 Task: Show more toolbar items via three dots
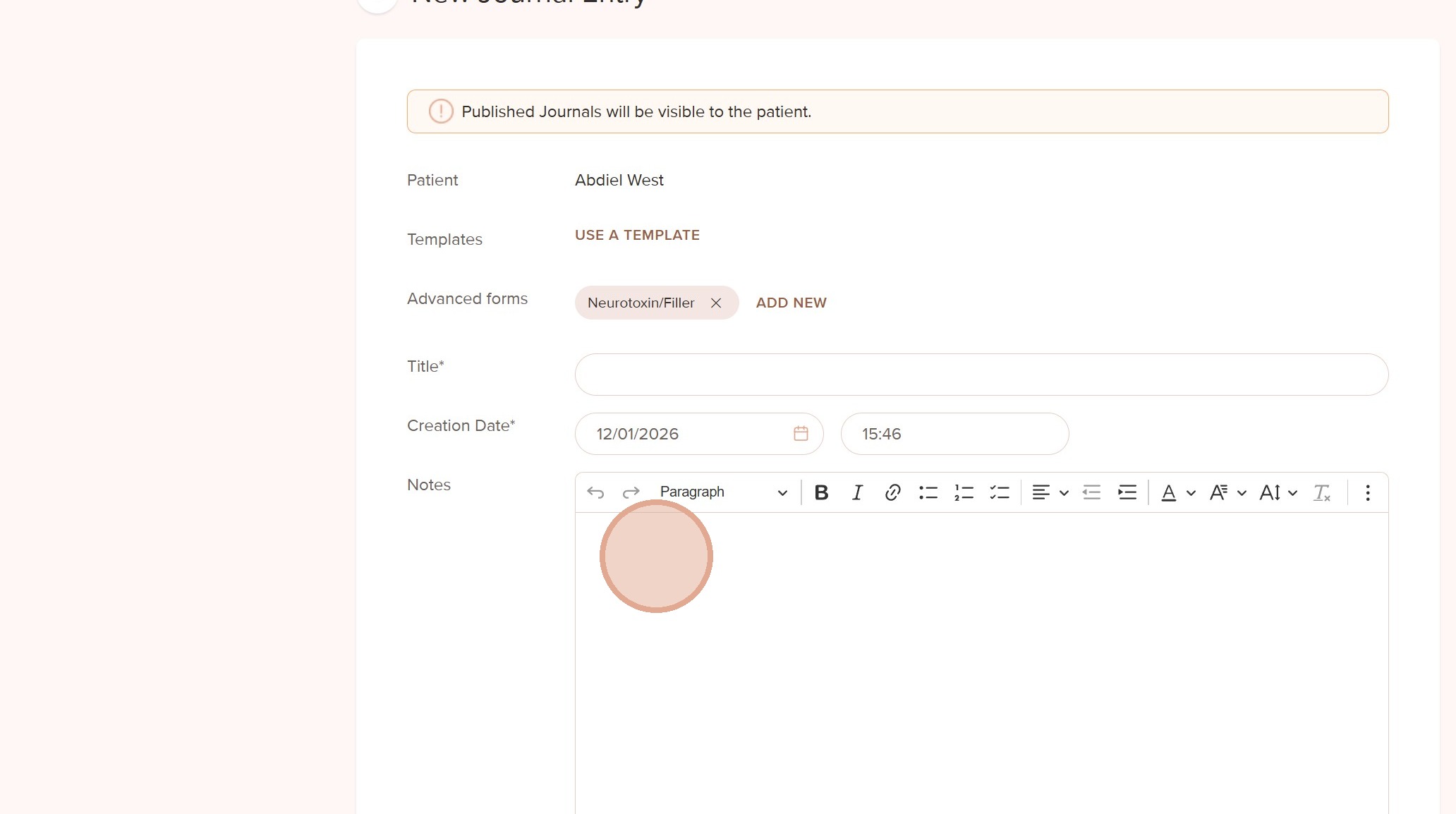[1367, 492]
